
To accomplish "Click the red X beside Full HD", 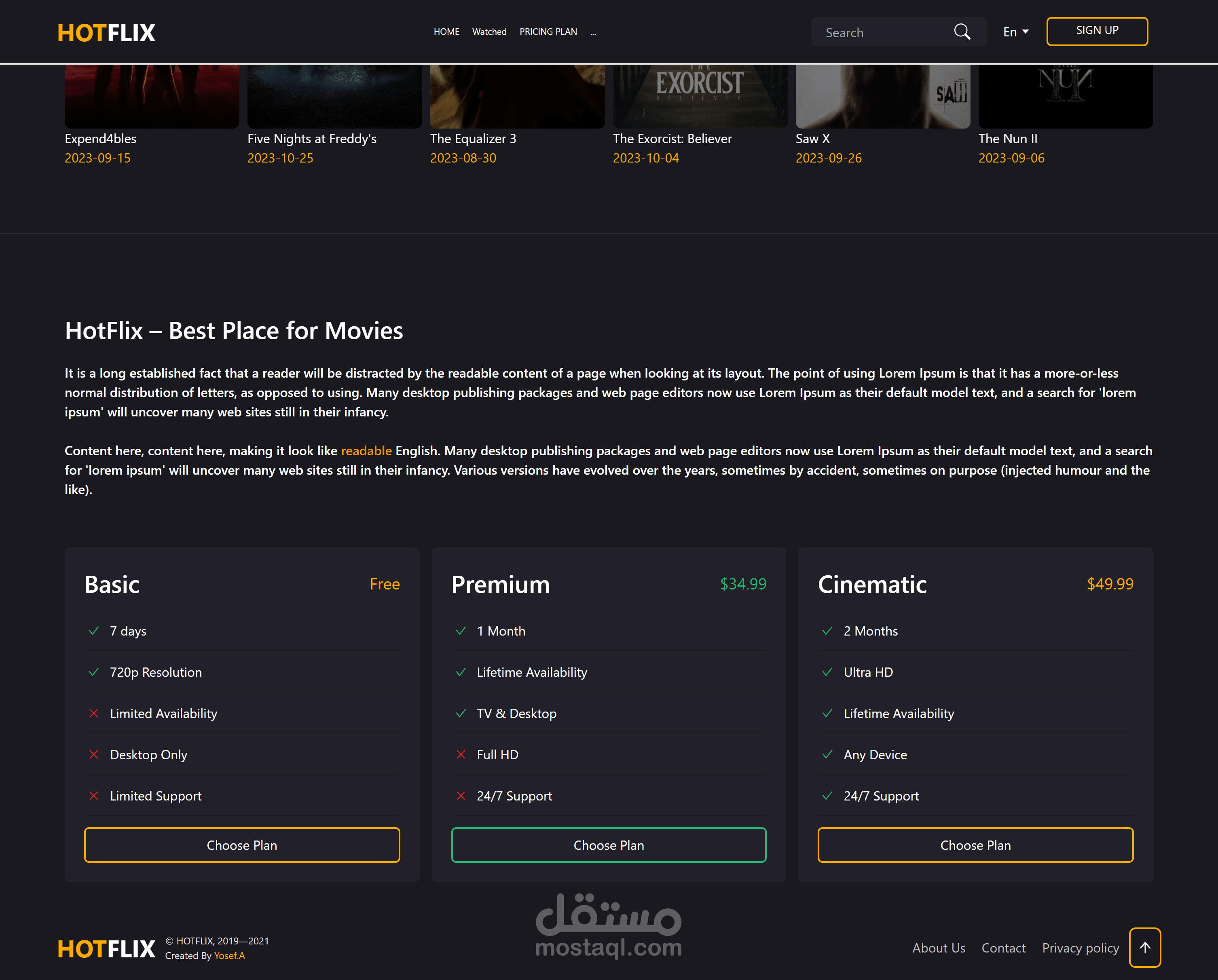I will tap(461, 755).
